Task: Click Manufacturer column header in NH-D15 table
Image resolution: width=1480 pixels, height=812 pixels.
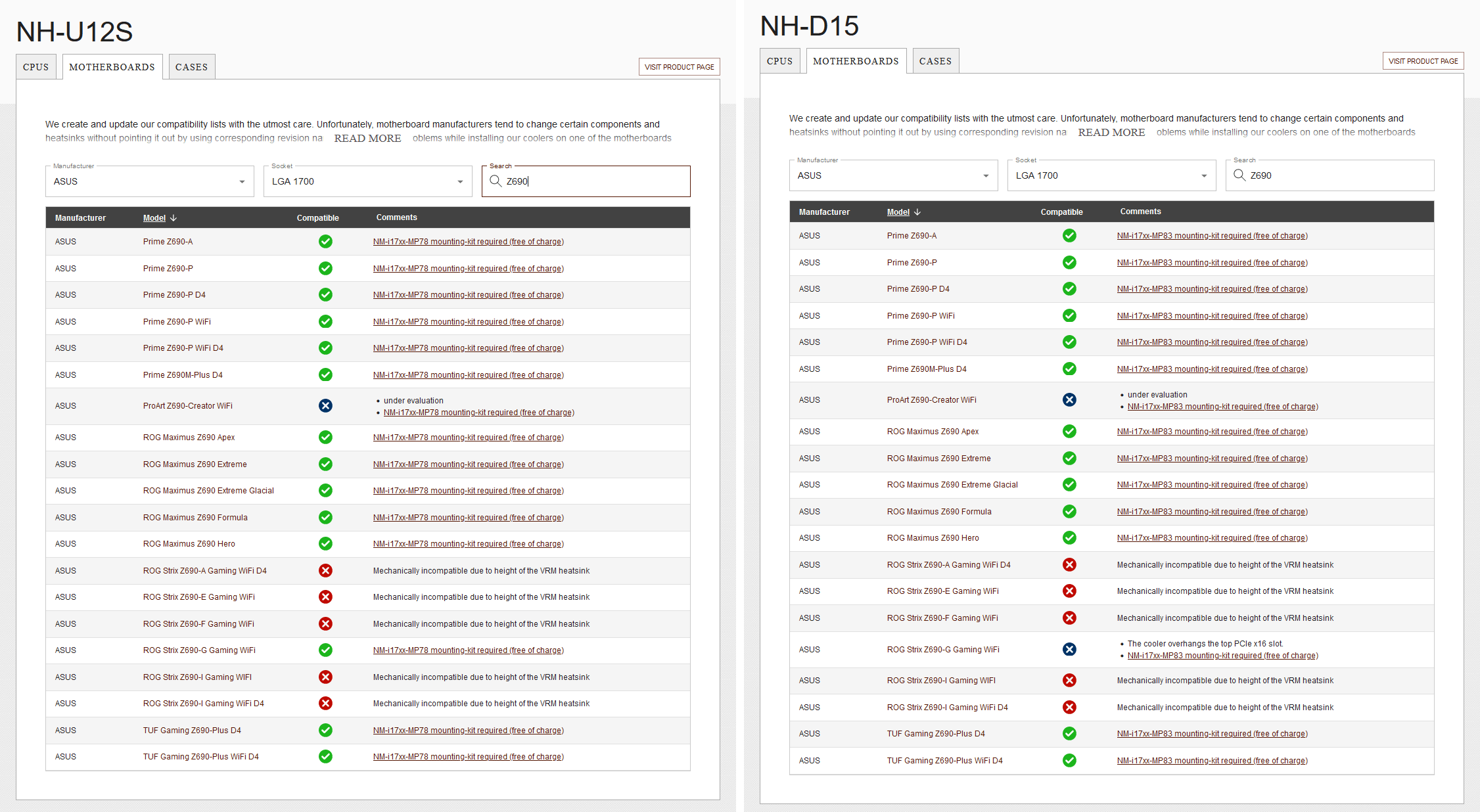Action: (824, 212)
